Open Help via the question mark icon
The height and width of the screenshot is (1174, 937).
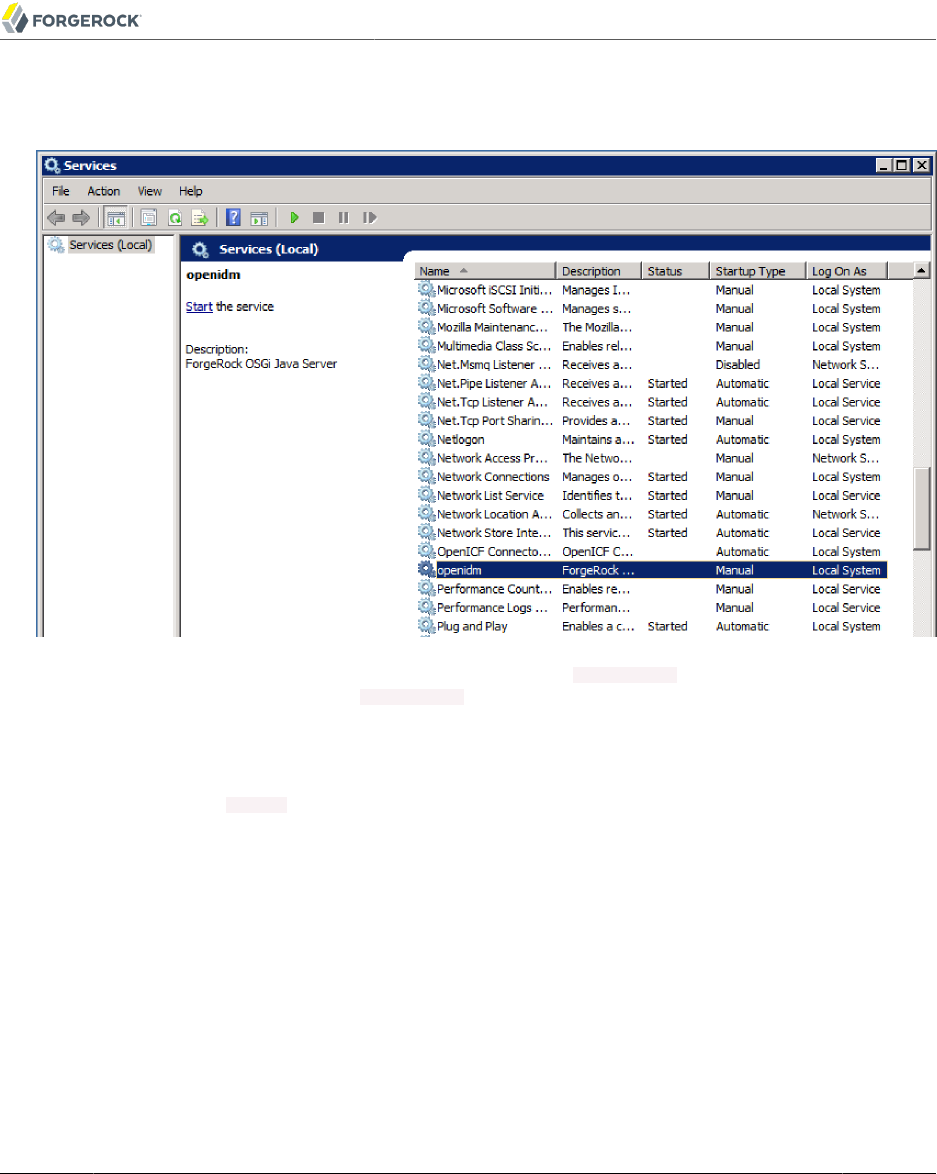pos(233,218)
